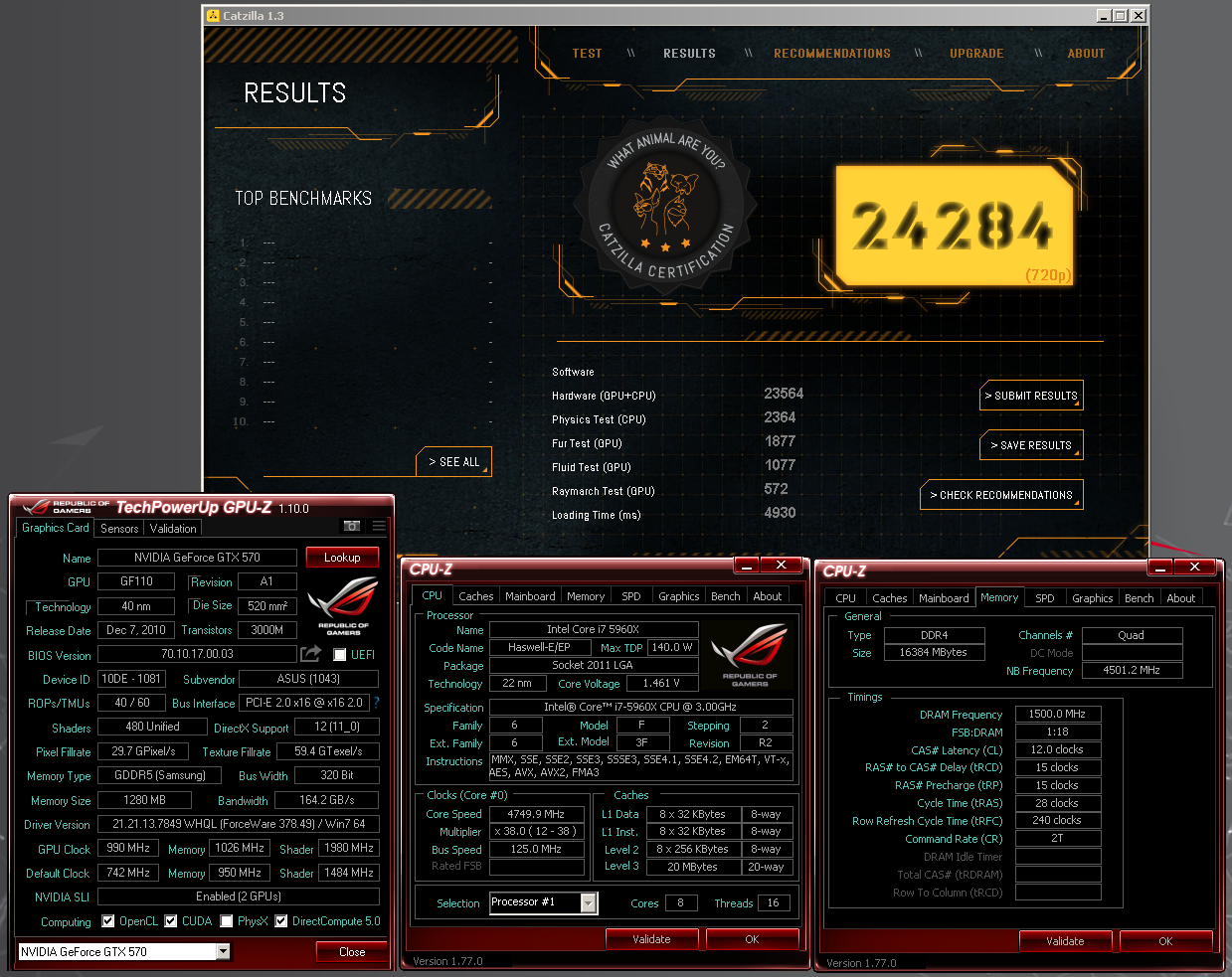The width and height of the screenshot is (1232, 977).
Task: Open Graphics tab in CPU-Z Memory window
Action: click(1092, 598)
